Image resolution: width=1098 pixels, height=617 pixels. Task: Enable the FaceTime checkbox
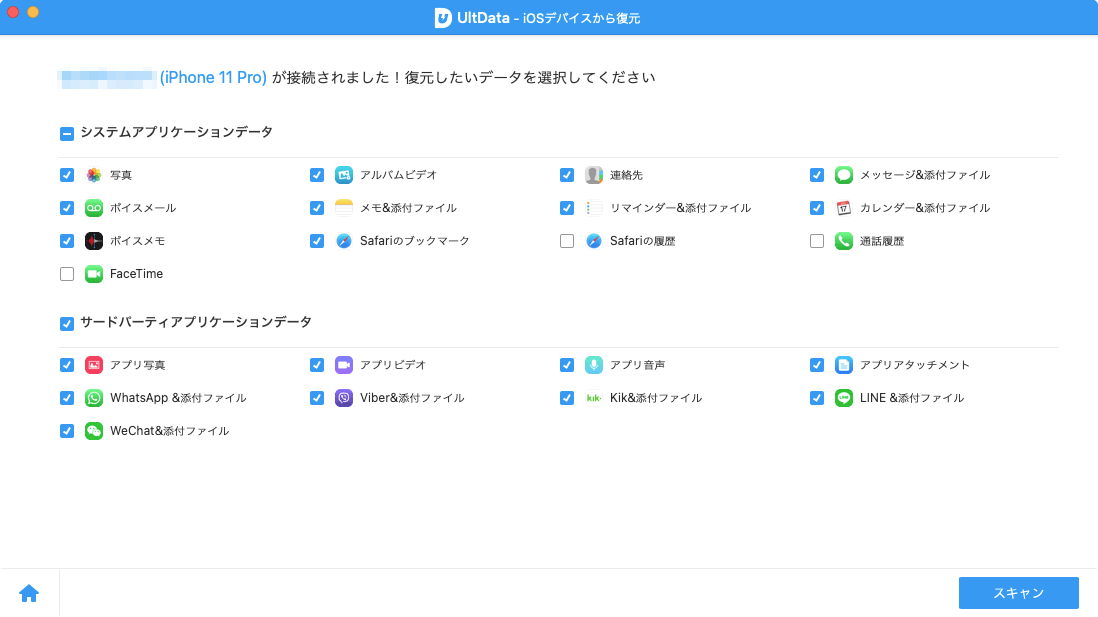click(67, 274)
